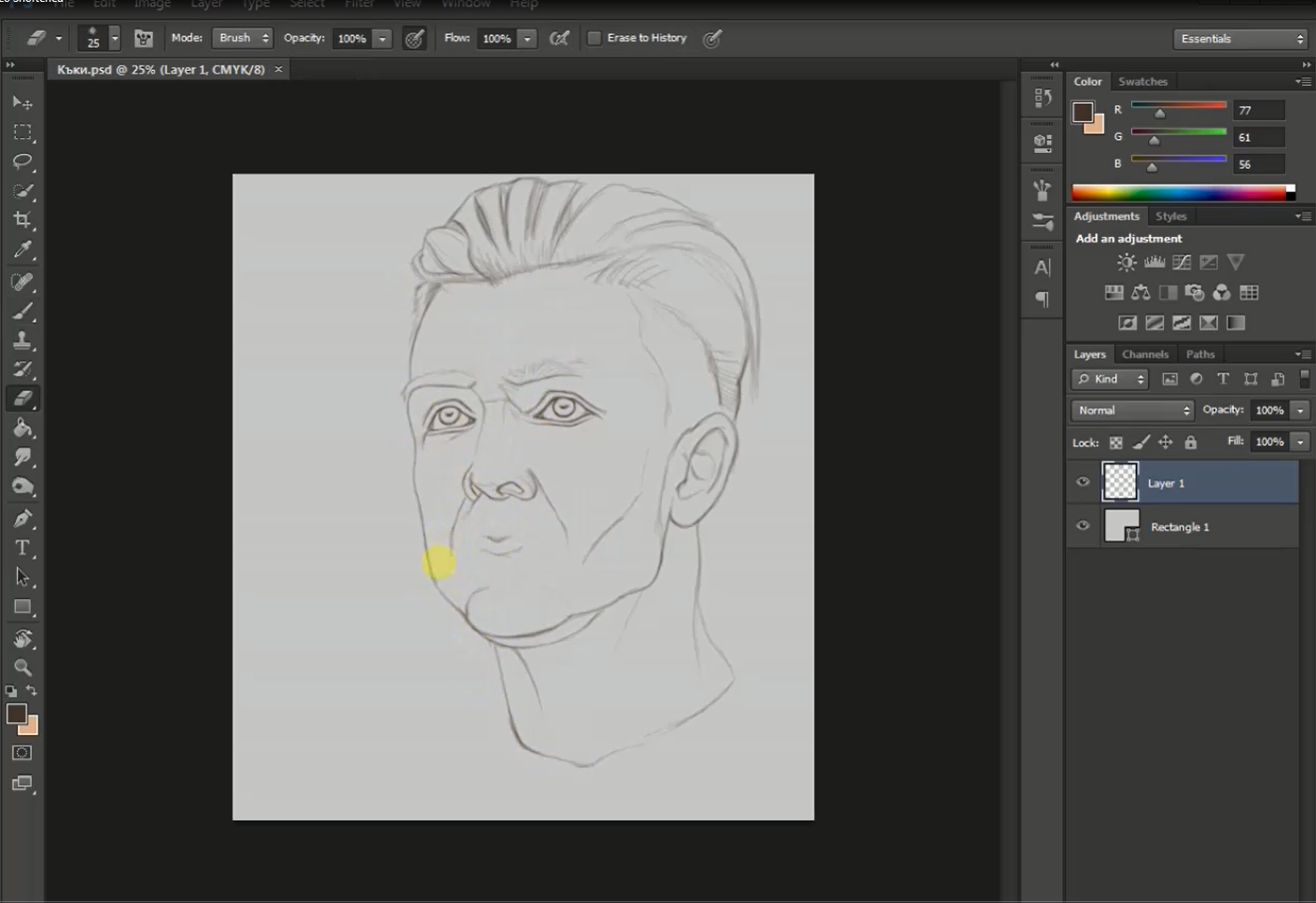Open the Paths panel tab

coord(1199,354)
